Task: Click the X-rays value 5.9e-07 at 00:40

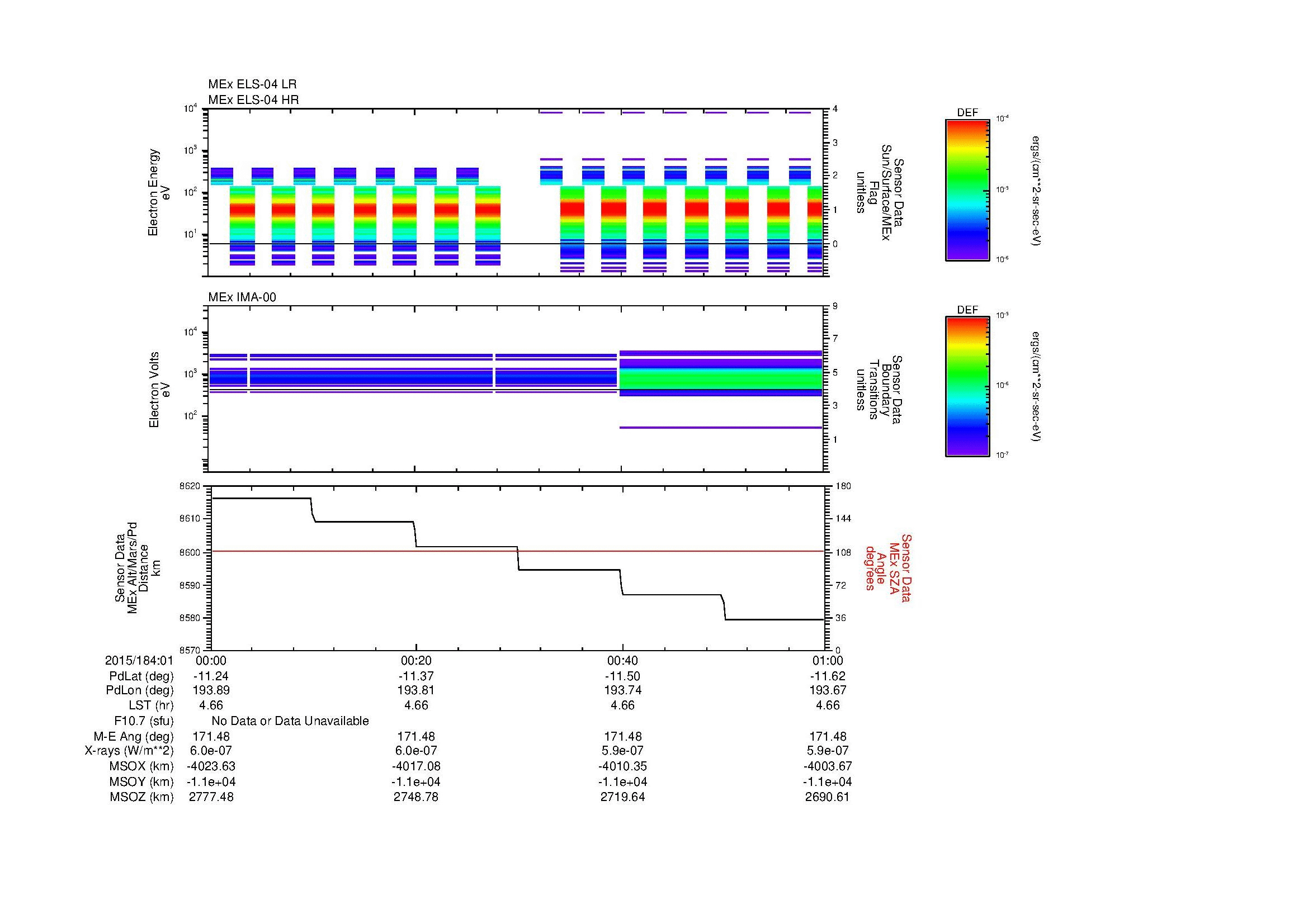Action: click(x=622, y=750)
